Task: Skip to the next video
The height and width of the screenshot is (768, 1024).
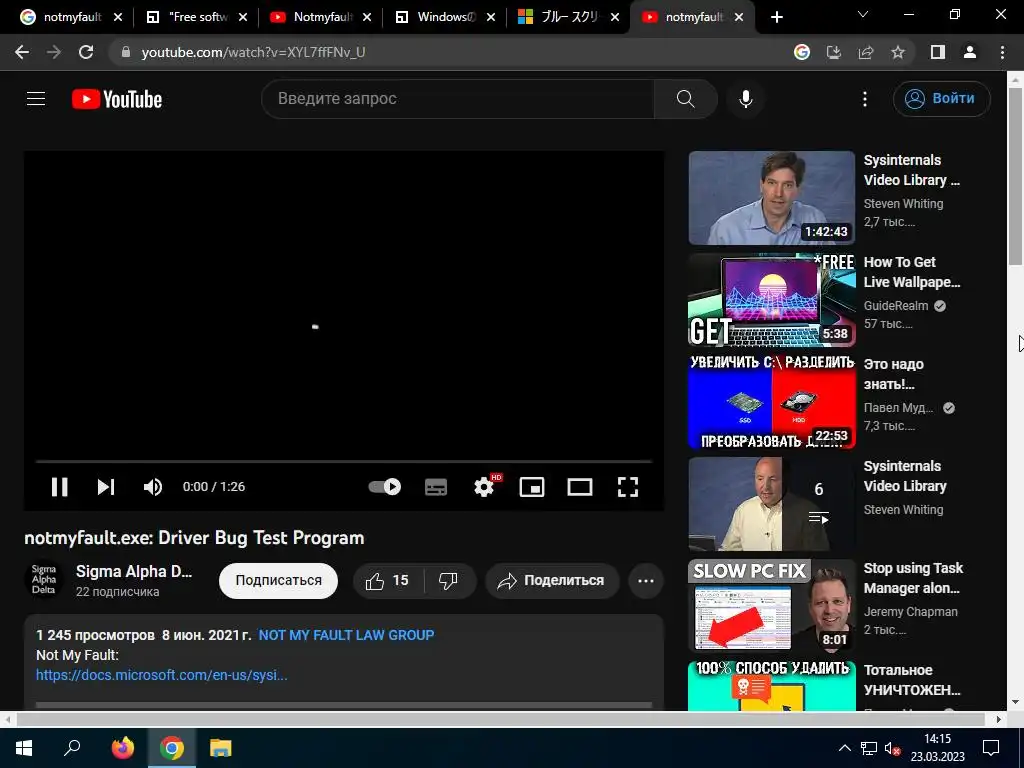Action: 106,487
